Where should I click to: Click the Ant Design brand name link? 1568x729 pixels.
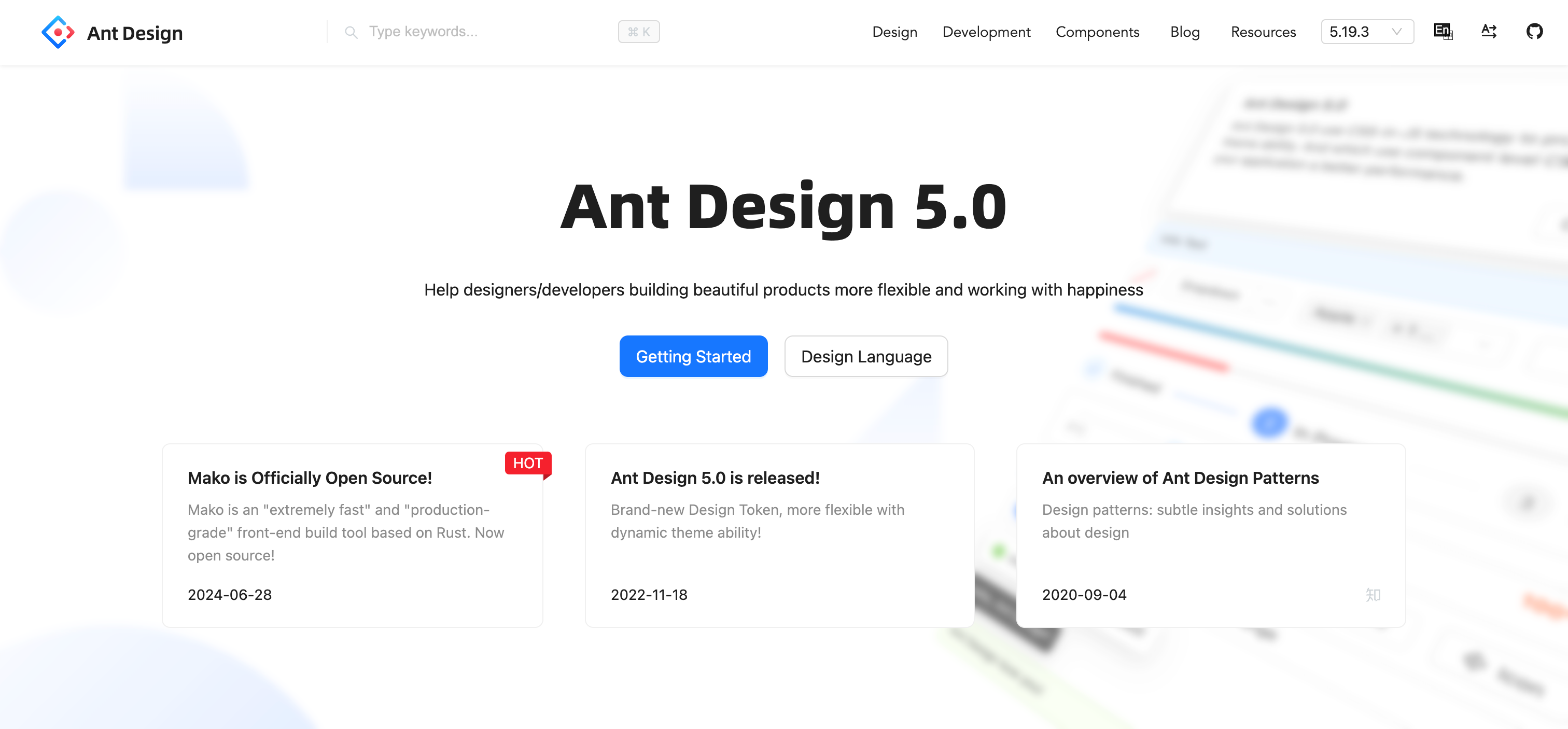tap(134, 33)
